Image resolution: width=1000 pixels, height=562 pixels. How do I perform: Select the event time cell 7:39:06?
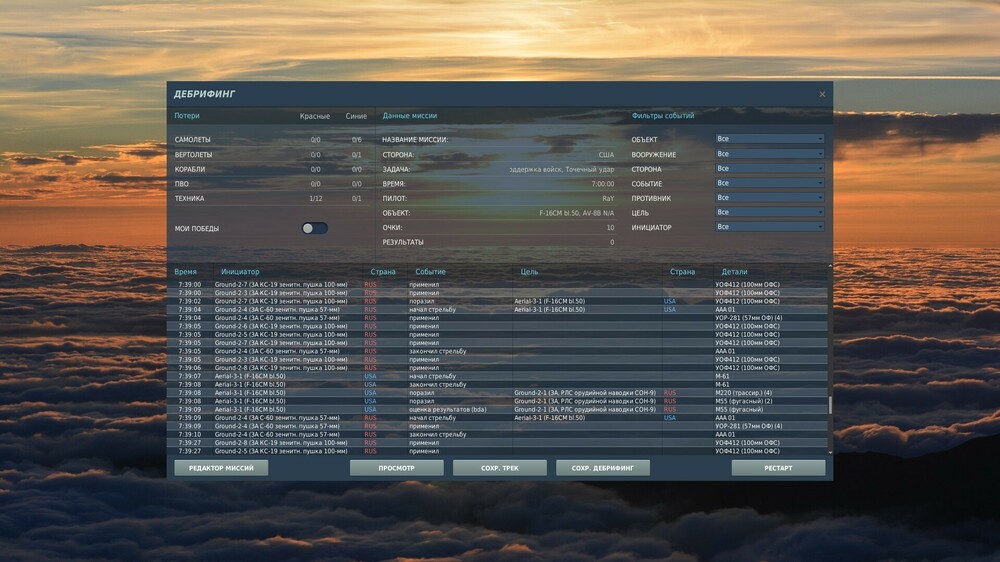189,368
